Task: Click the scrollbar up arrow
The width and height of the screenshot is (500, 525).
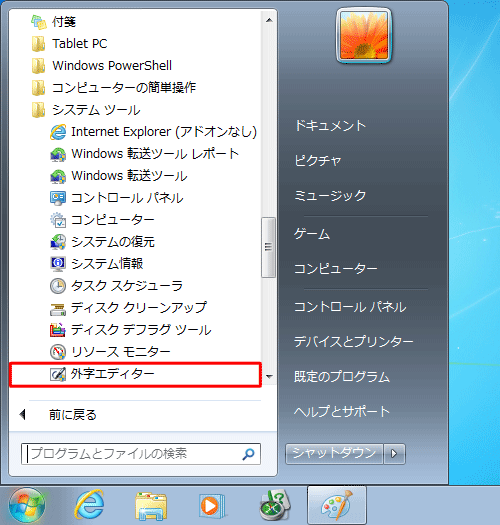Action: (269, 20)
